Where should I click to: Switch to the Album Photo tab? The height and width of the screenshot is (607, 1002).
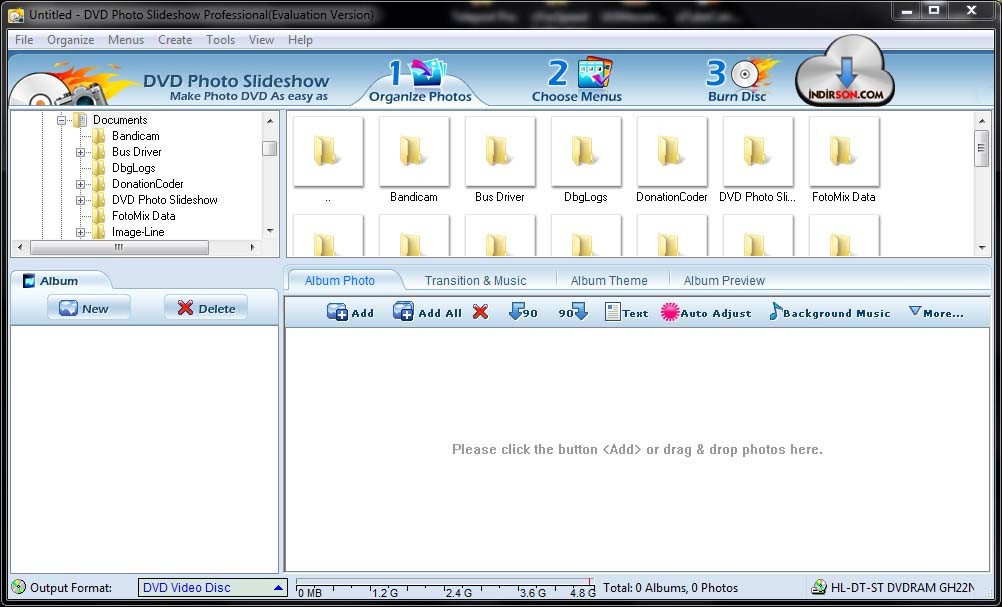point(340,280)
